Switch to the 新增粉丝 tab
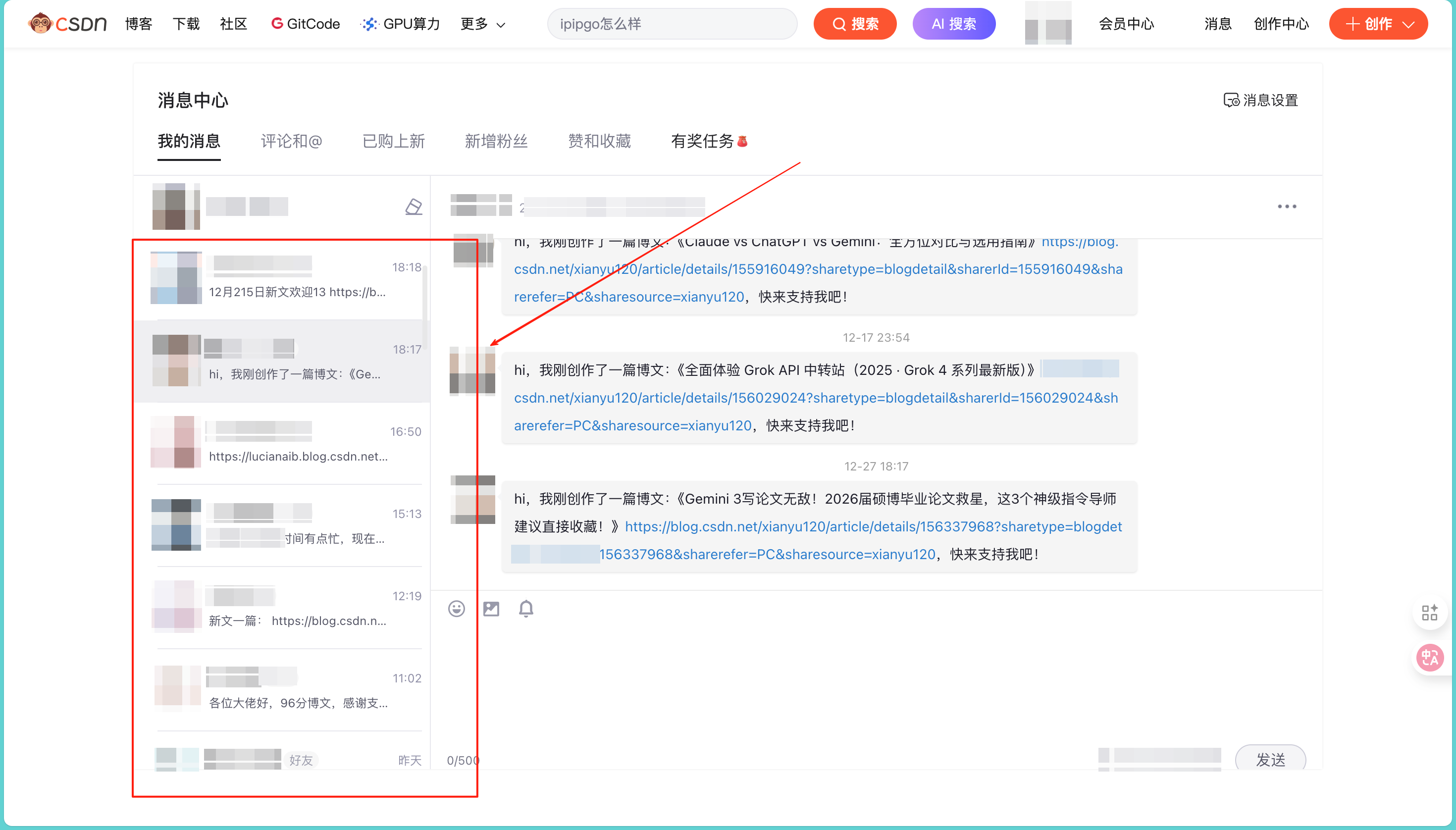 coord(496,141)
